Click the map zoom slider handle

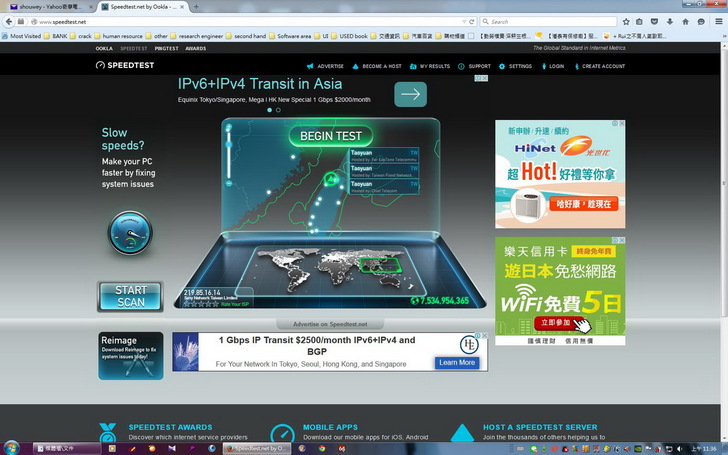pyautogui.click(x=229, y=144)
